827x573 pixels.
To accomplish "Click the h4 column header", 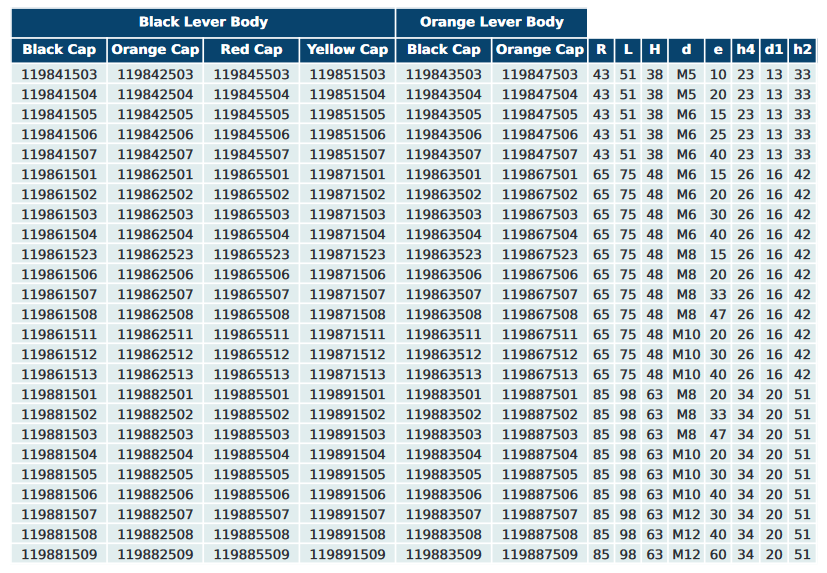I will point(746,50).
